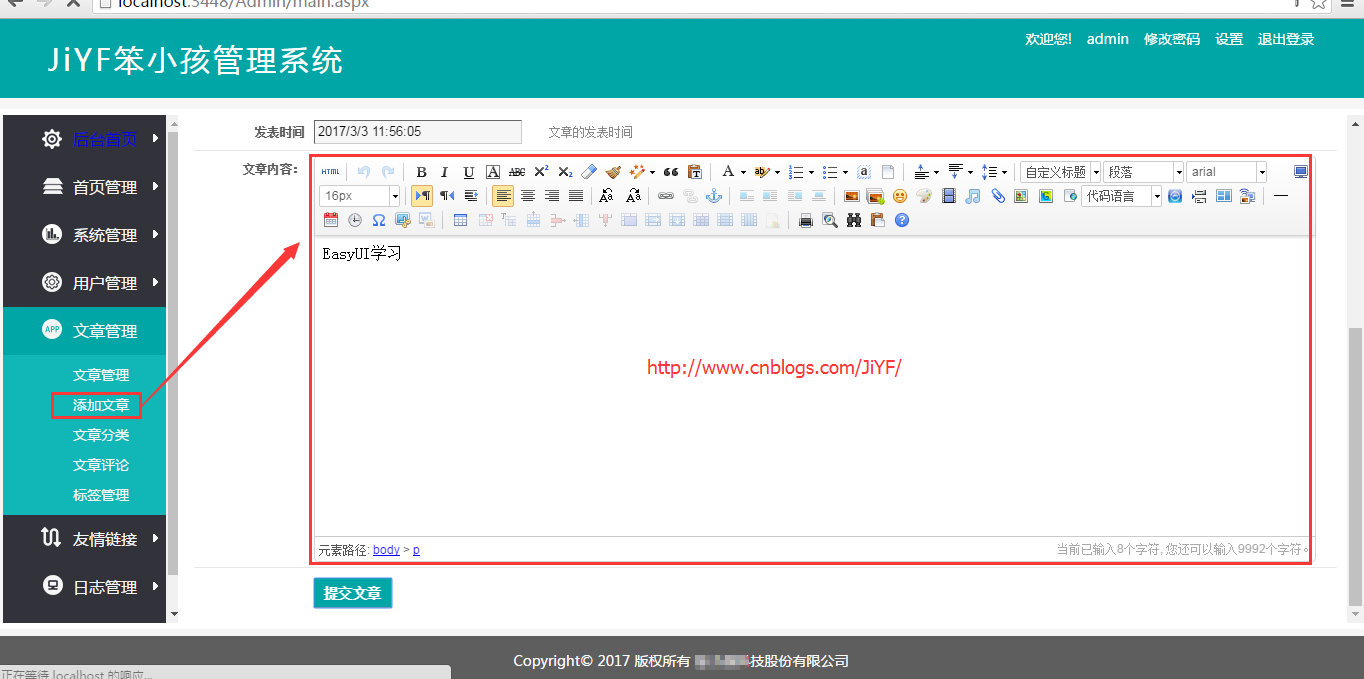Open the 添加文章 submenu item
Image resolution: width=1364 pixels, height=679 pixels.
[101, 405]
